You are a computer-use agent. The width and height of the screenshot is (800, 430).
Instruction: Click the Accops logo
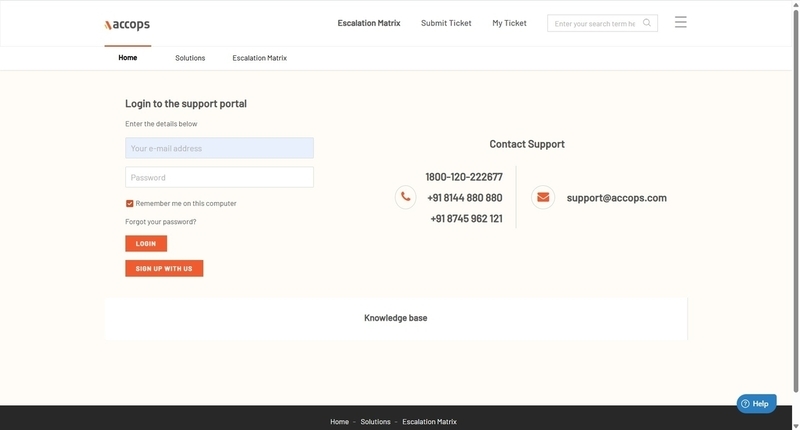coord(127,24)
